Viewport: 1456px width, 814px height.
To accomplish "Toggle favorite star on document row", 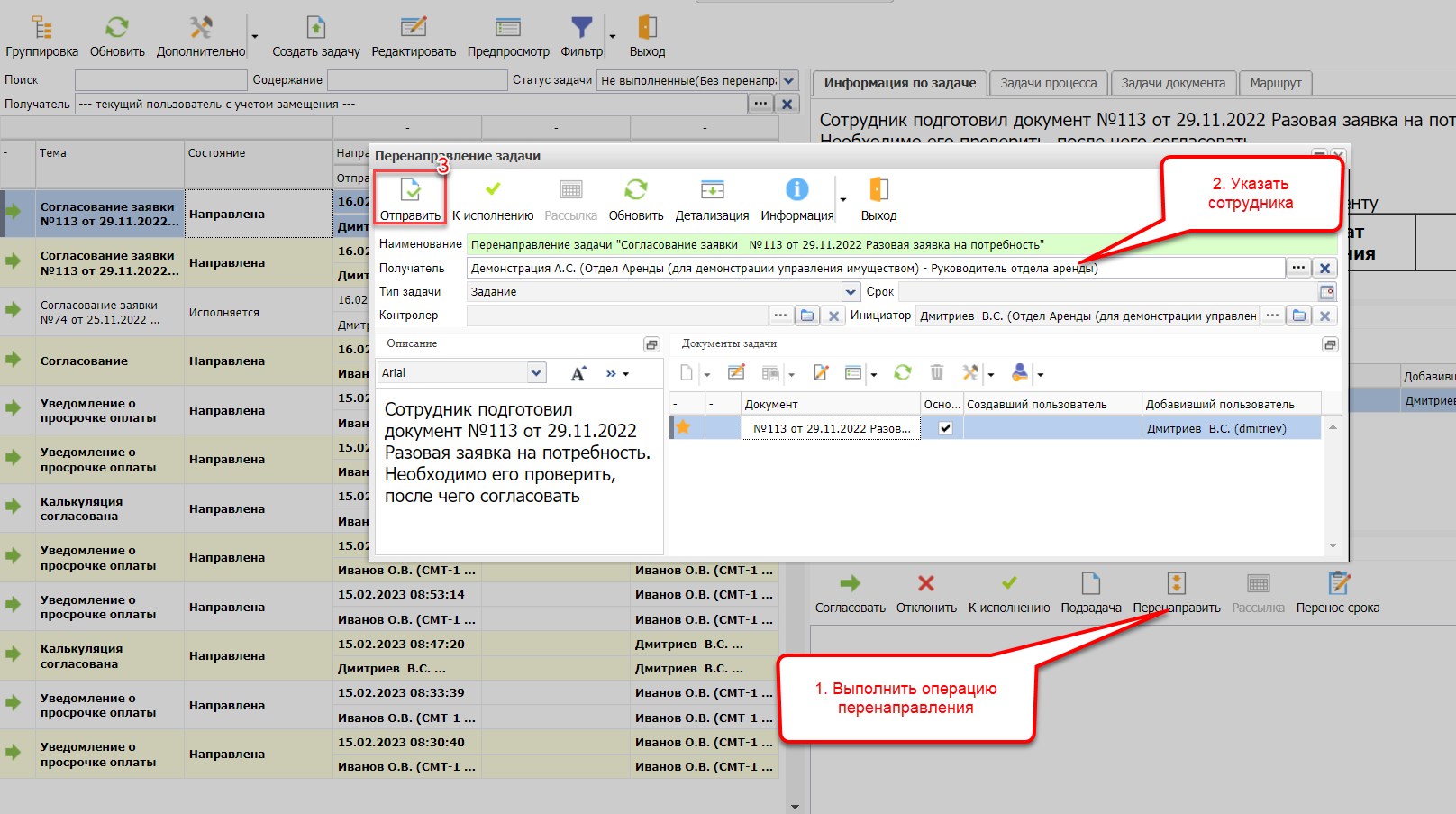I will pos(684,427).
